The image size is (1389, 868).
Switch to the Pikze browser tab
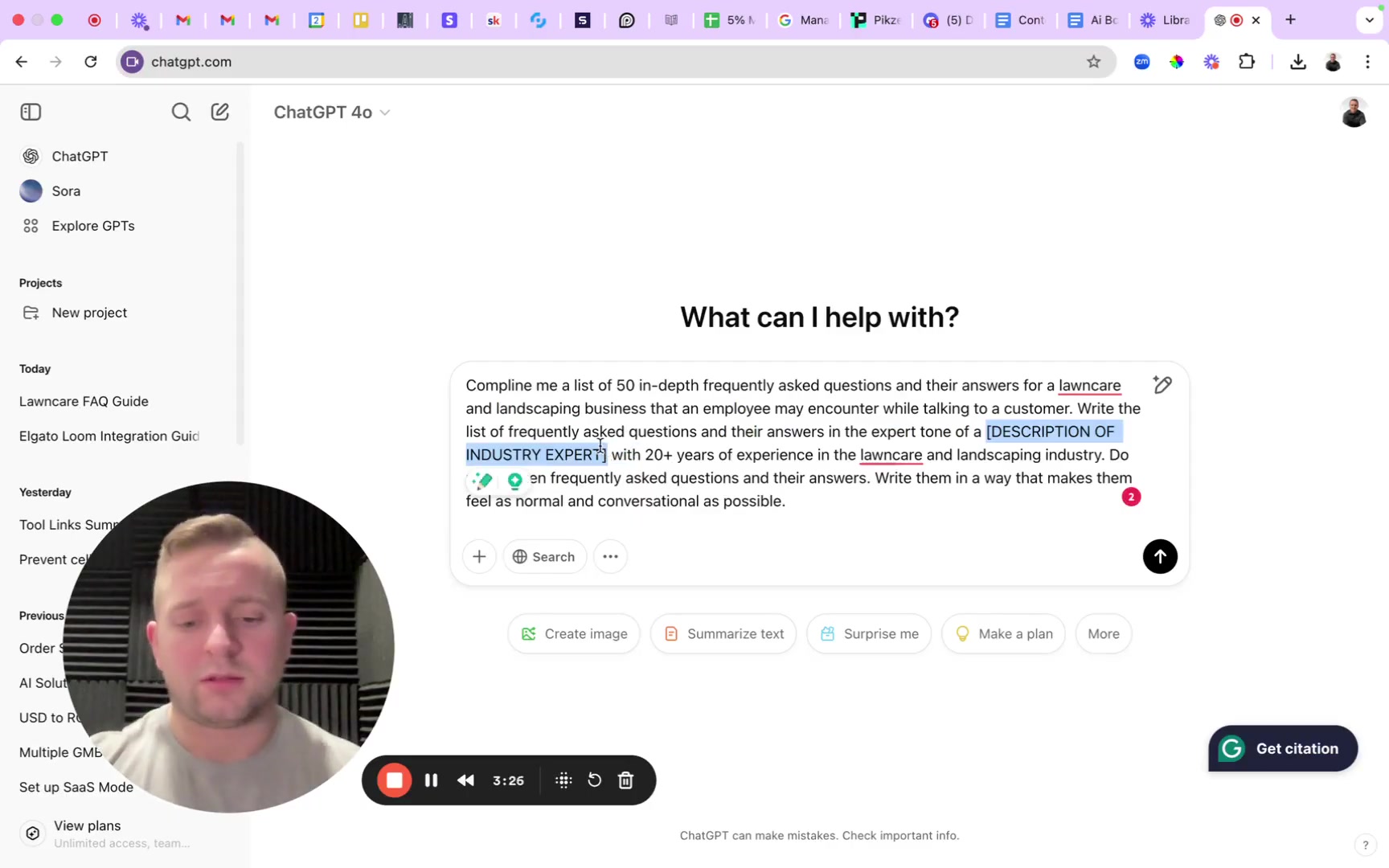click(877, 20)
